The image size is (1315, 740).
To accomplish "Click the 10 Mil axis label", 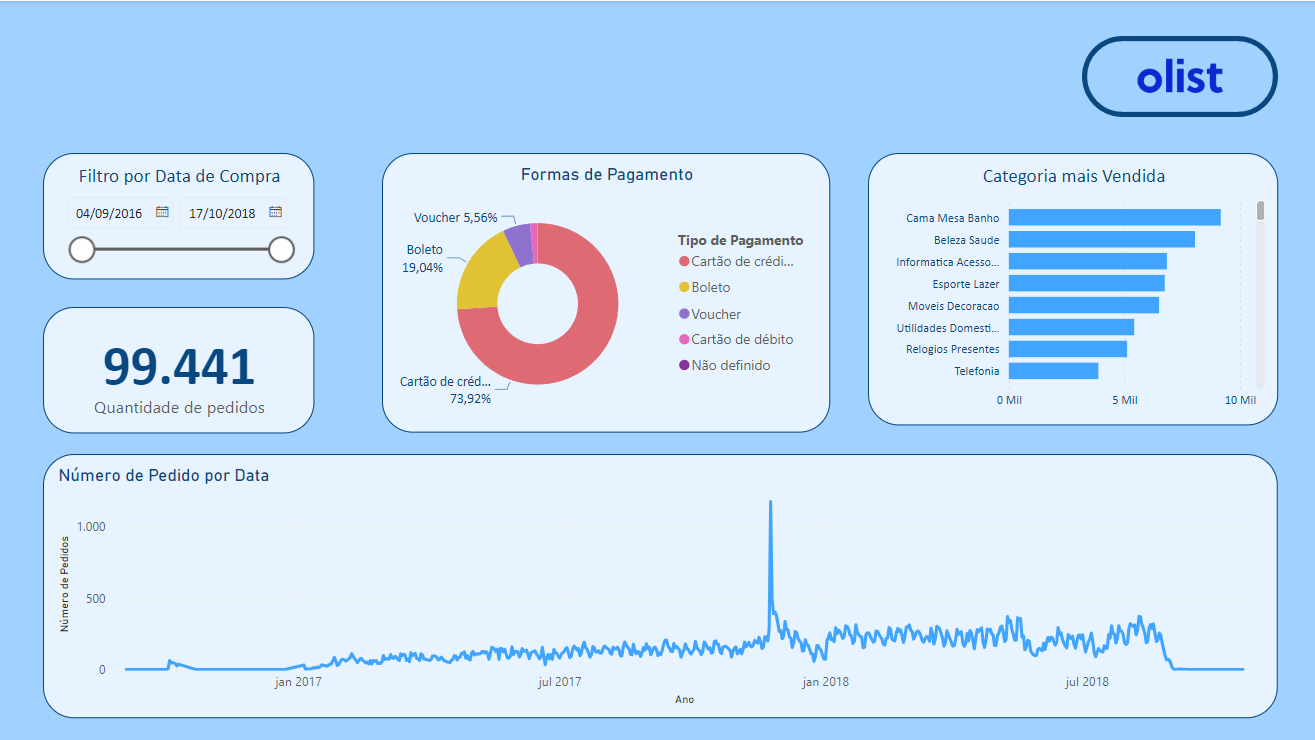I will point(1240,400).
